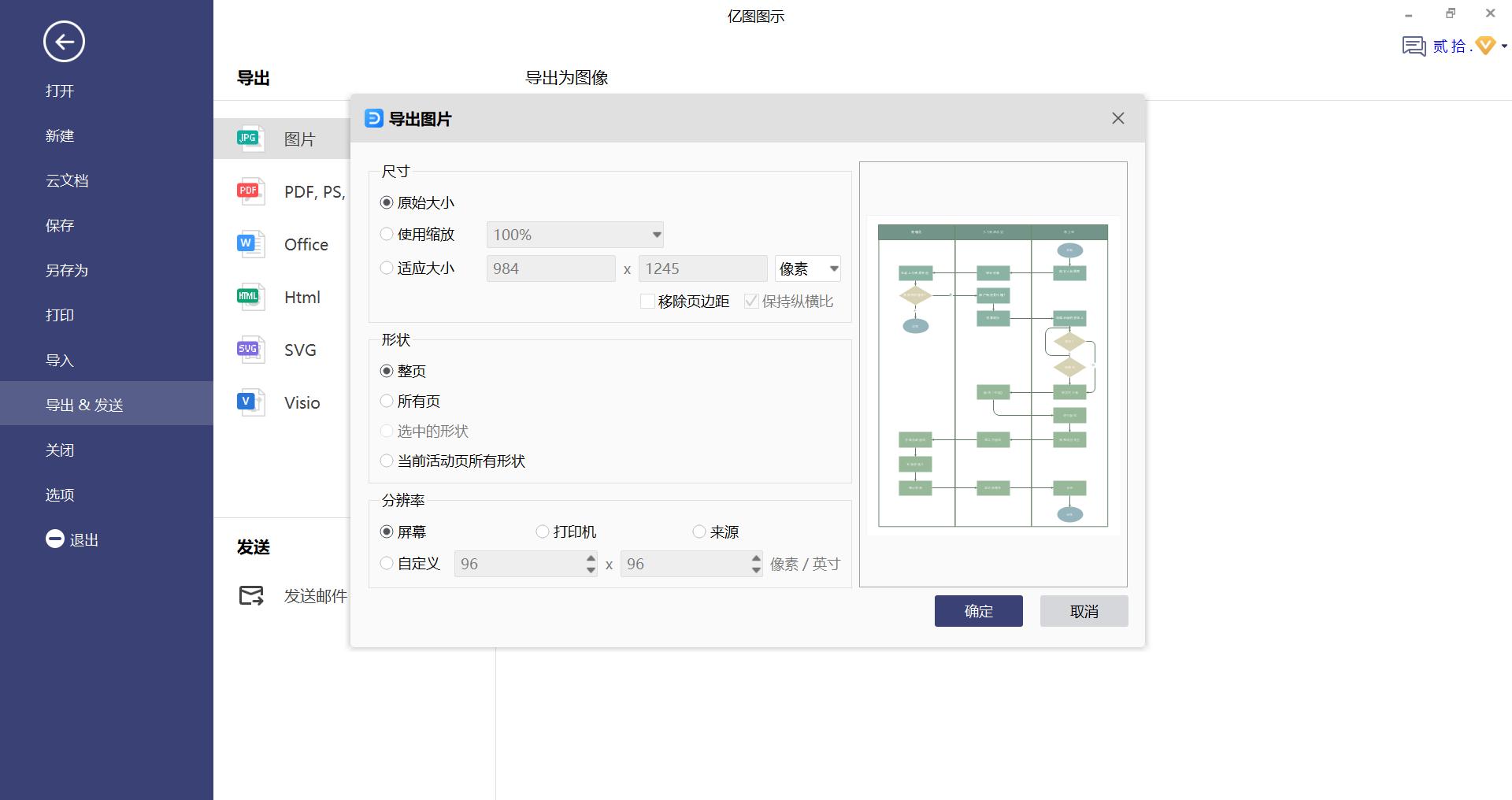
Task: Enable the 移除页边距 checkbox
Action: (647, 301)
